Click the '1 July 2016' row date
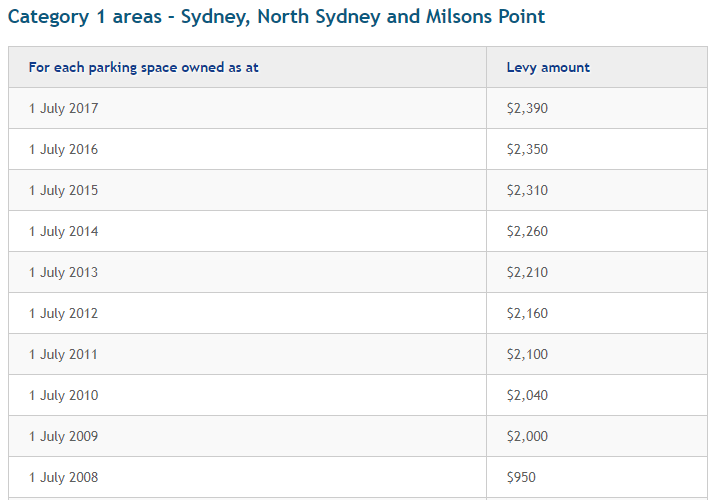 click(x=64, y=149)
